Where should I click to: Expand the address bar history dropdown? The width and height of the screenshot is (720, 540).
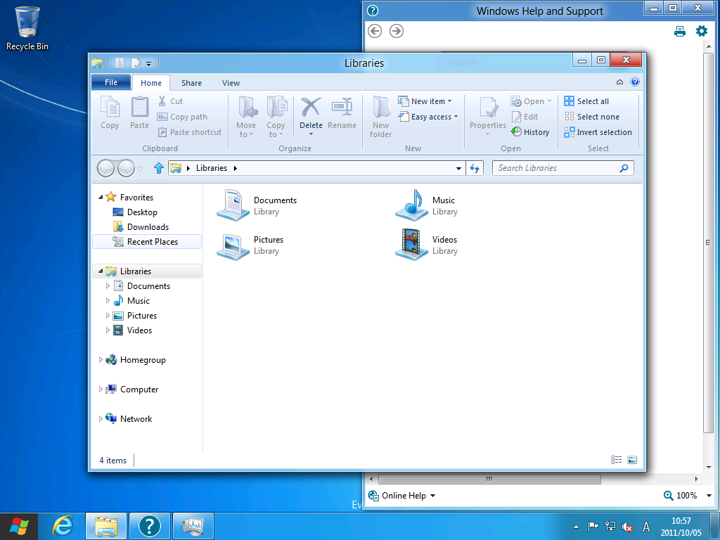(458, 168)
